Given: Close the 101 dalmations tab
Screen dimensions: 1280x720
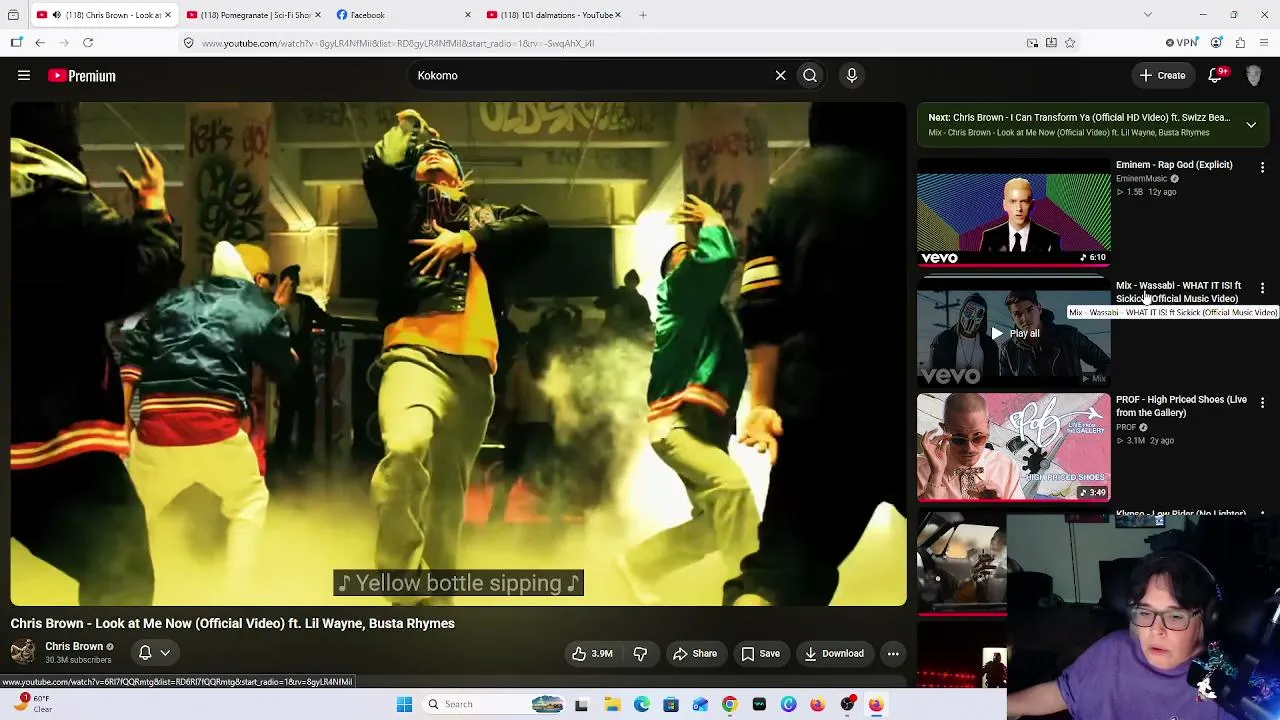Looking at the screenshot, I should click(x=618, y=15).
